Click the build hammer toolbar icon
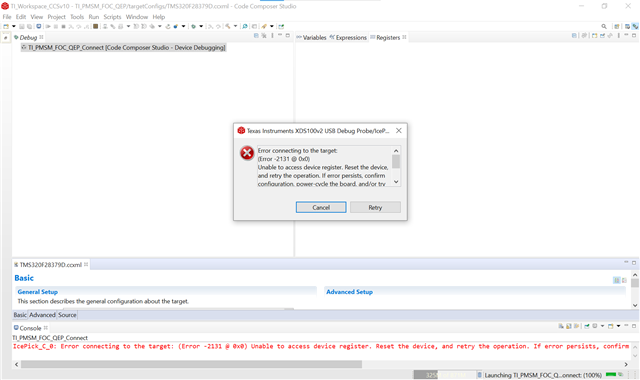The height and width of the screenshot is (380, 640). pyautogui.click(x=227, y=26)
